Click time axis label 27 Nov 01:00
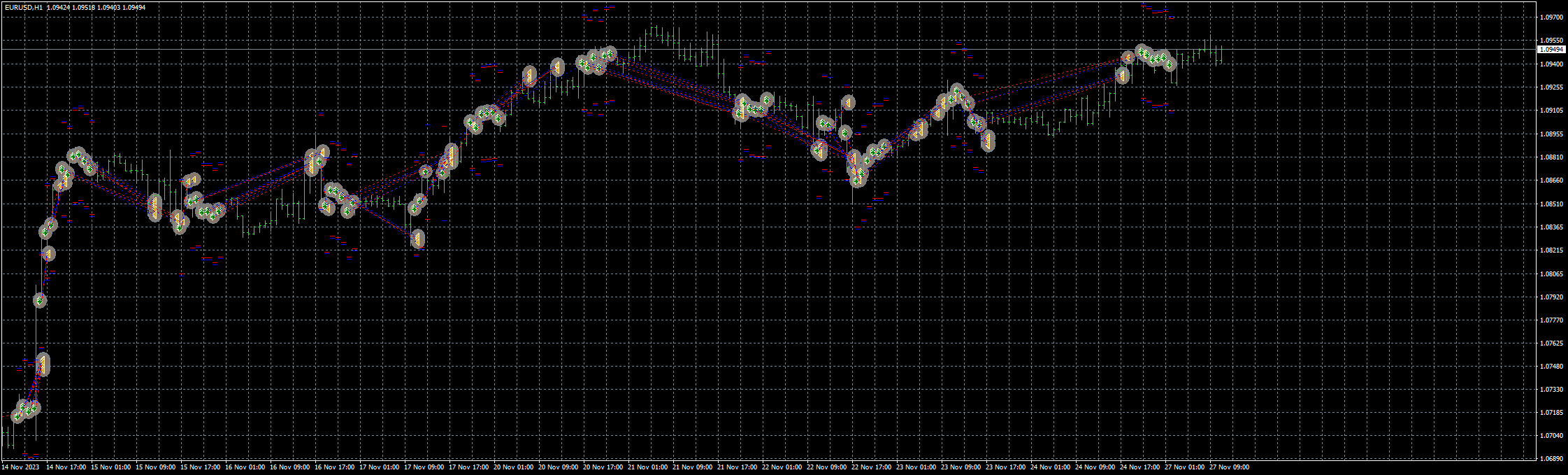The width and height of the screenshot is (1568, 475). pyautogui.click(x=1184, y=467)
